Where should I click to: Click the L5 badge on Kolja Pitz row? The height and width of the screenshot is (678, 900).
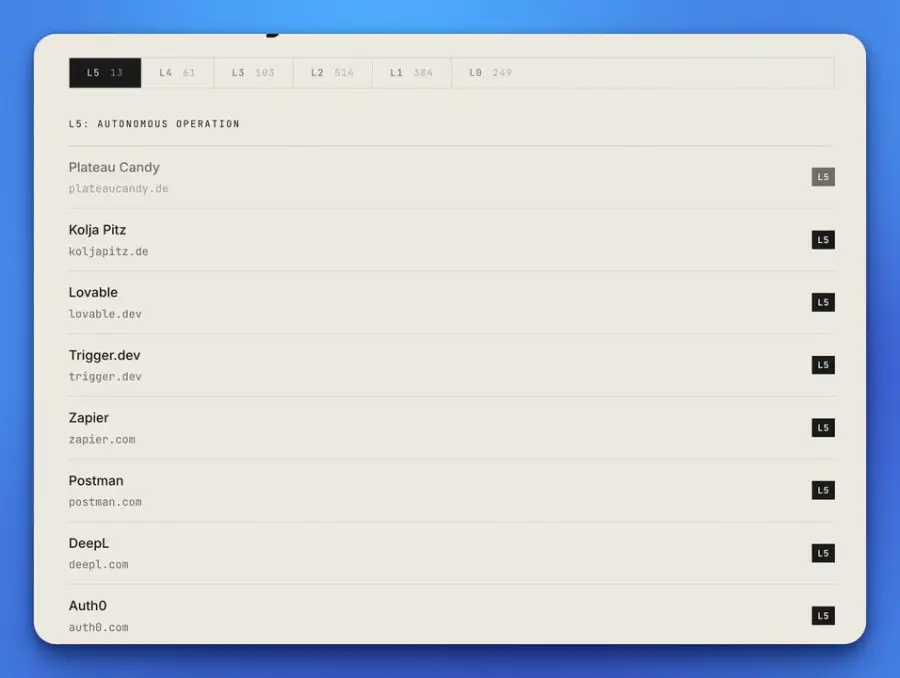[x=823, y=240]
